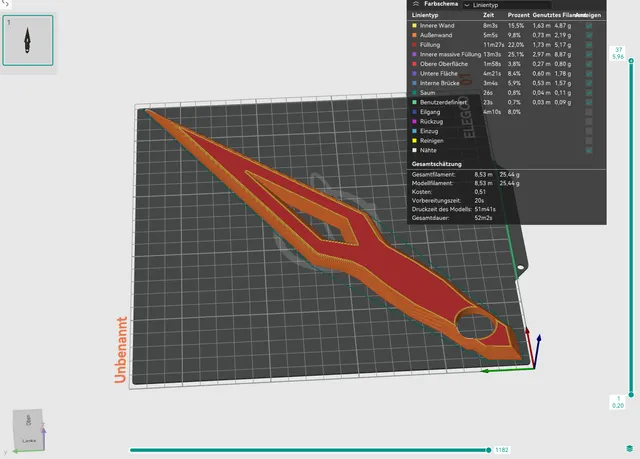Click the horizontal move slider handle

[488, 450]
